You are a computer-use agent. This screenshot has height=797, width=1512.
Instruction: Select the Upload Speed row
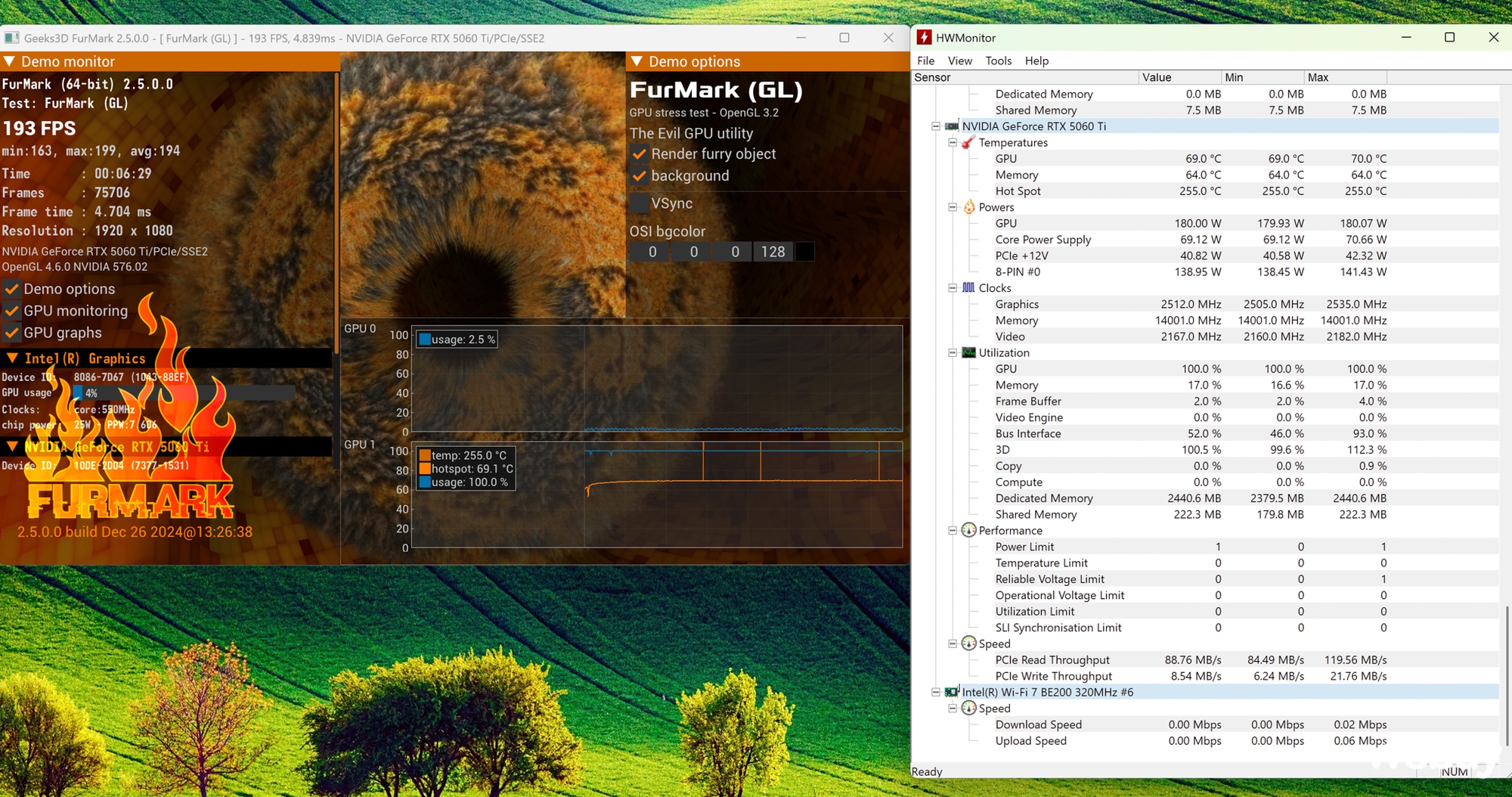tap(1205, 740)
